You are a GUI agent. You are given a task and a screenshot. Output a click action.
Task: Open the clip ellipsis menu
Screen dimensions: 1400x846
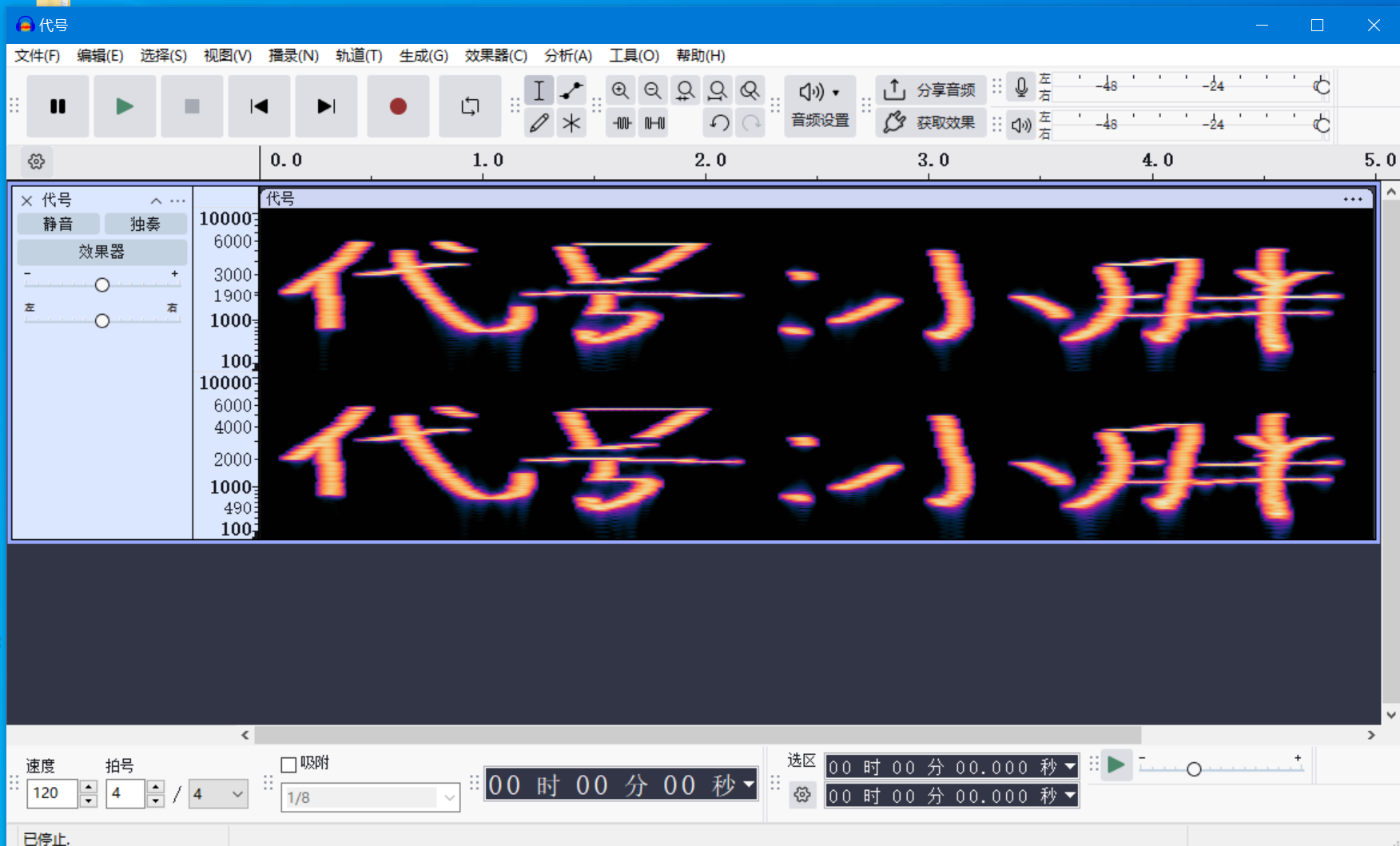coord(1353,199)
